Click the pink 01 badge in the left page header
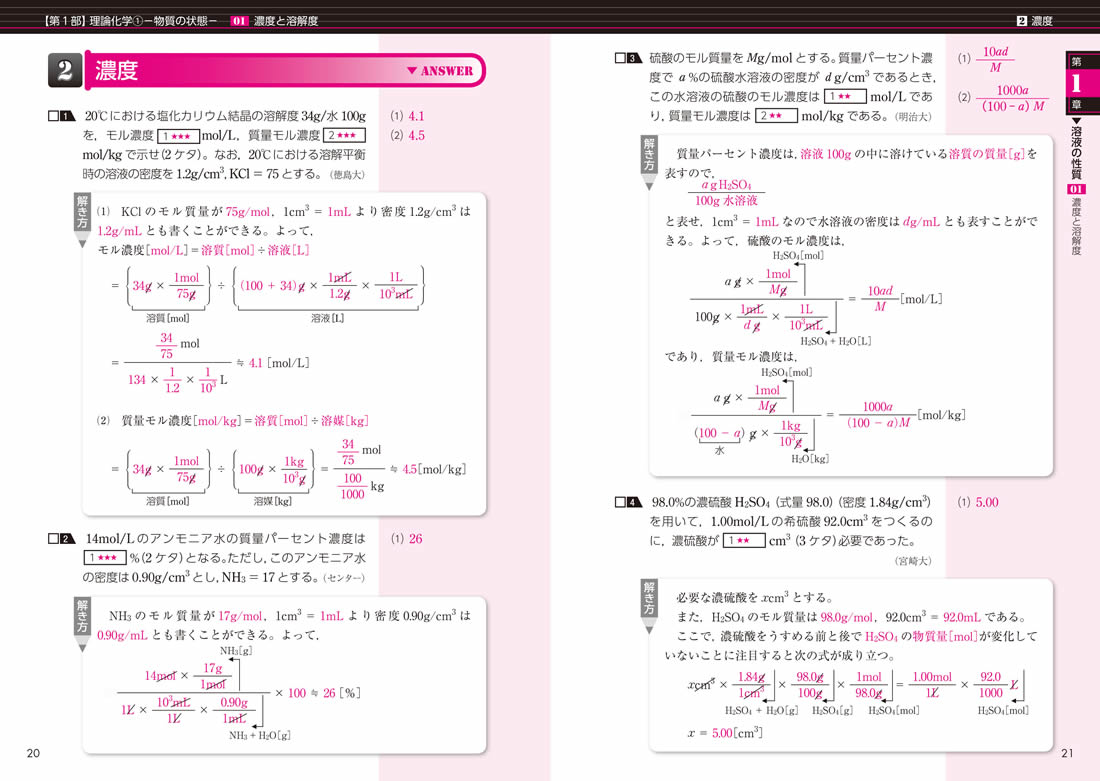Image resolution: width=1100 pixels, height=781 pixels. point(239,20)
